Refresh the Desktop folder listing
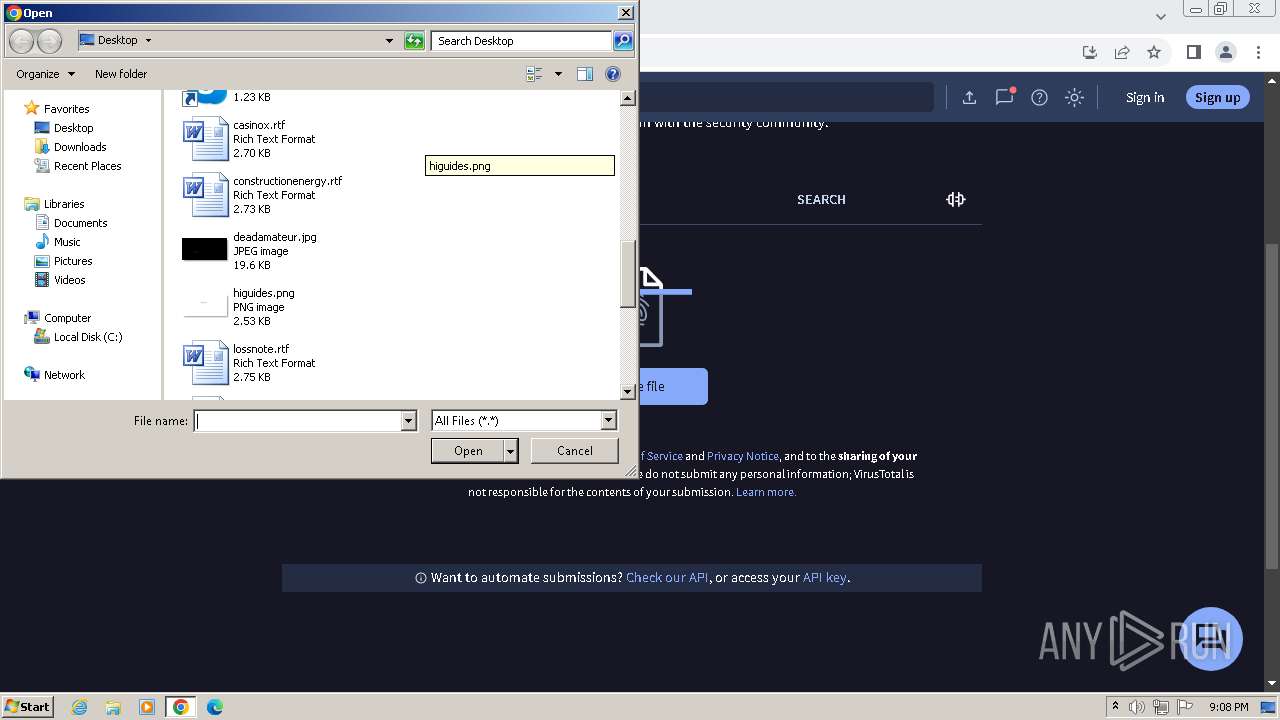The image size is (1280, 720). point(414,41)
